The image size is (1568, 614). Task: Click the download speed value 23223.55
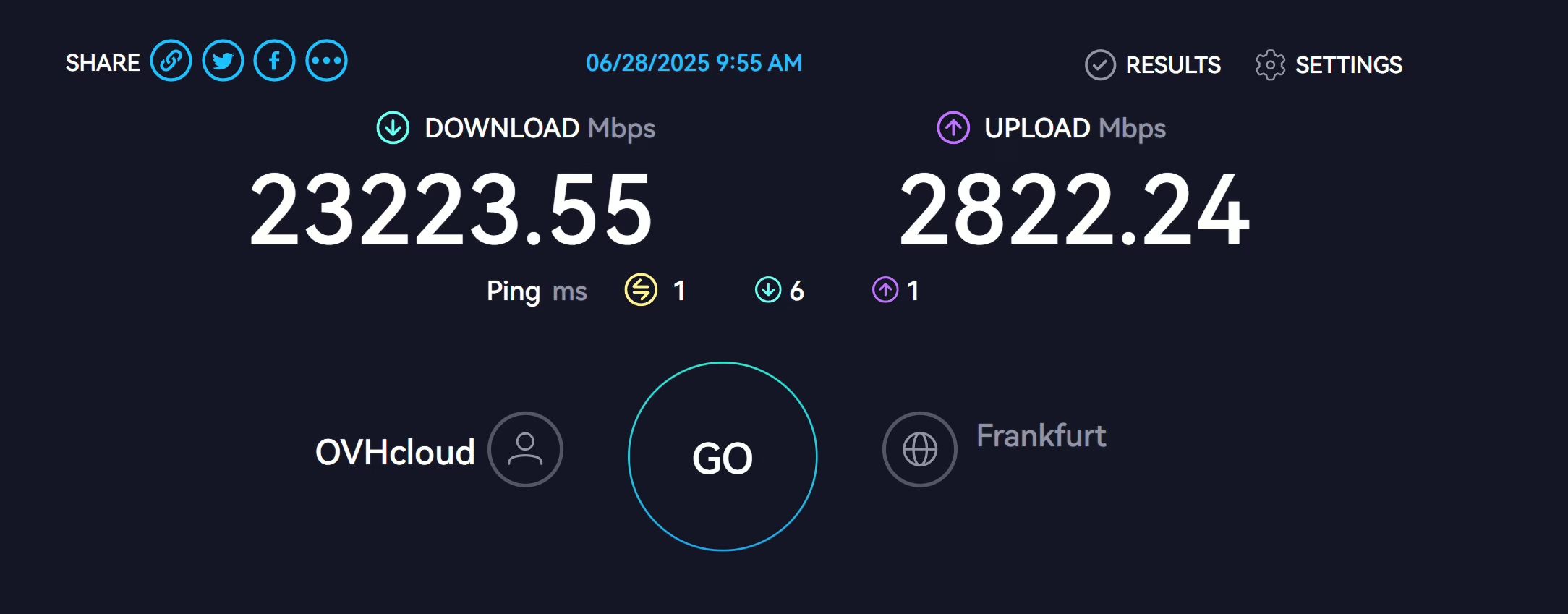tap(451, 210)
